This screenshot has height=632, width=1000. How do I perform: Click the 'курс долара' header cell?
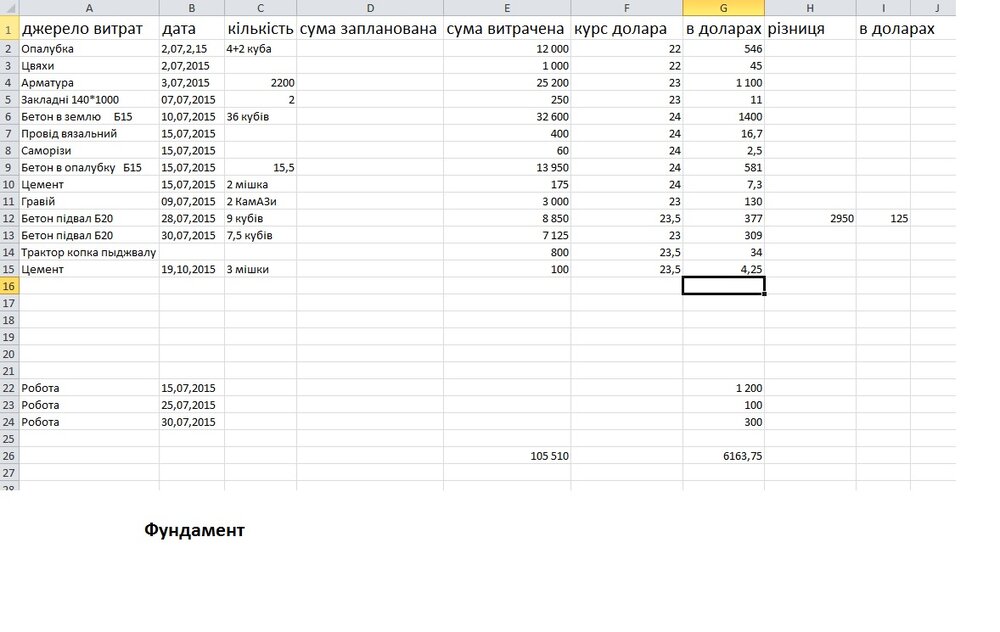(626, 29)
